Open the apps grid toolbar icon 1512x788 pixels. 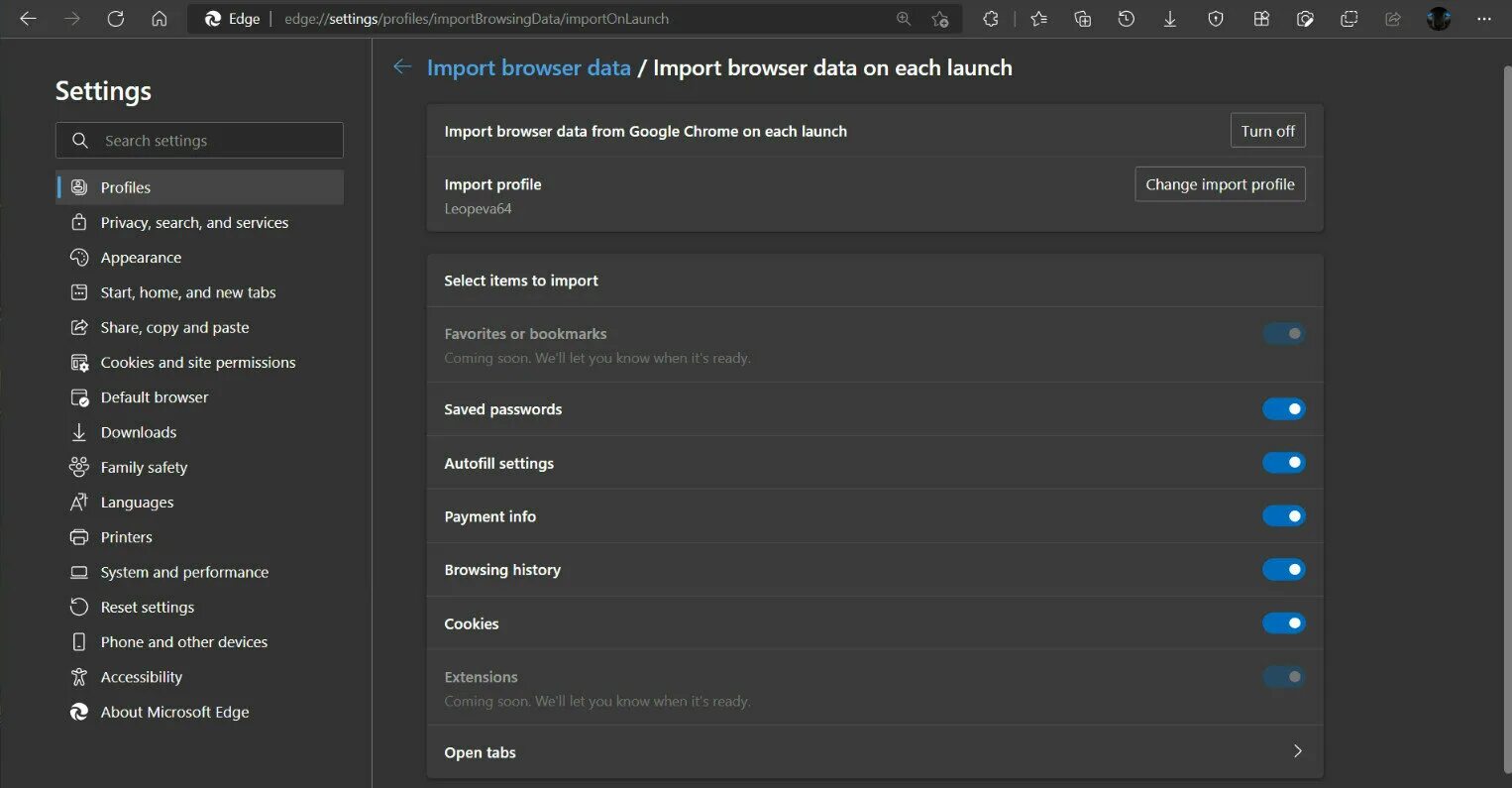point(1261,19)
